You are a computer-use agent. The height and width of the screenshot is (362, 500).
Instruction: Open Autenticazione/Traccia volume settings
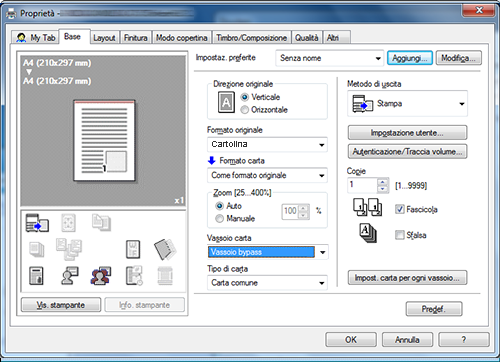point(407,152)
